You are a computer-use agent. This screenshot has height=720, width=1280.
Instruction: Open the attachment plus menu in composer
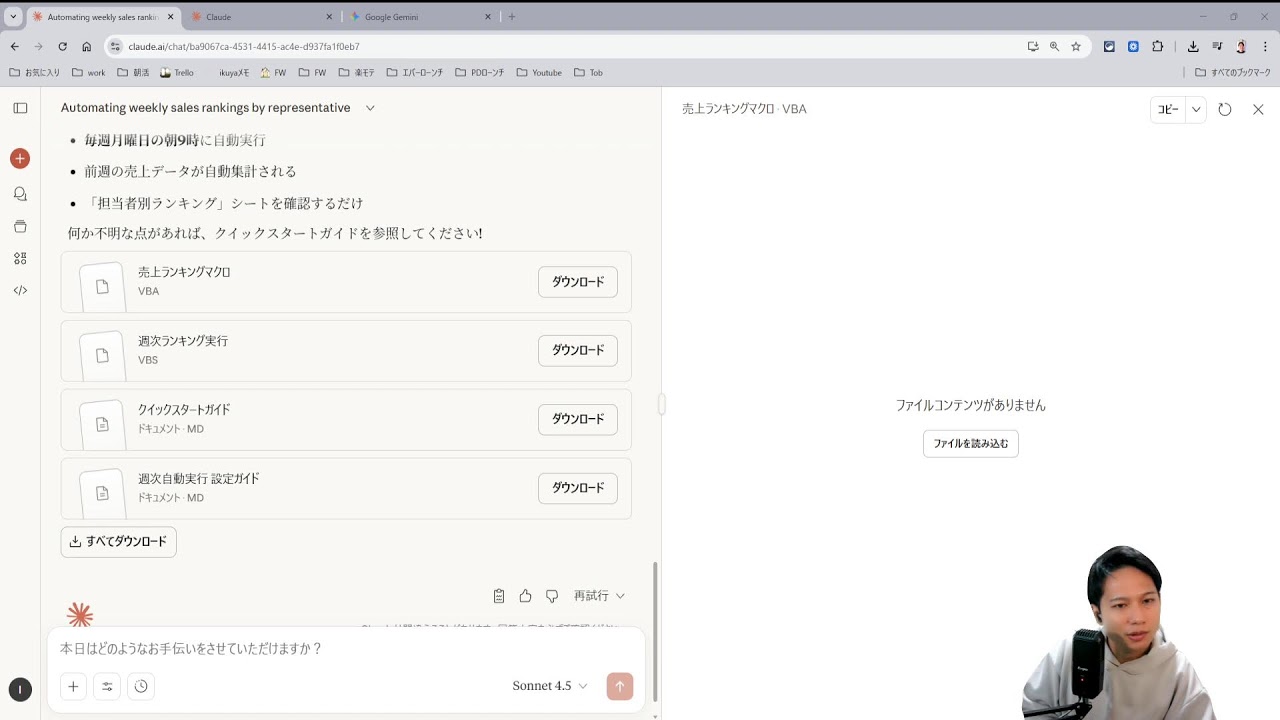(73, 686)
